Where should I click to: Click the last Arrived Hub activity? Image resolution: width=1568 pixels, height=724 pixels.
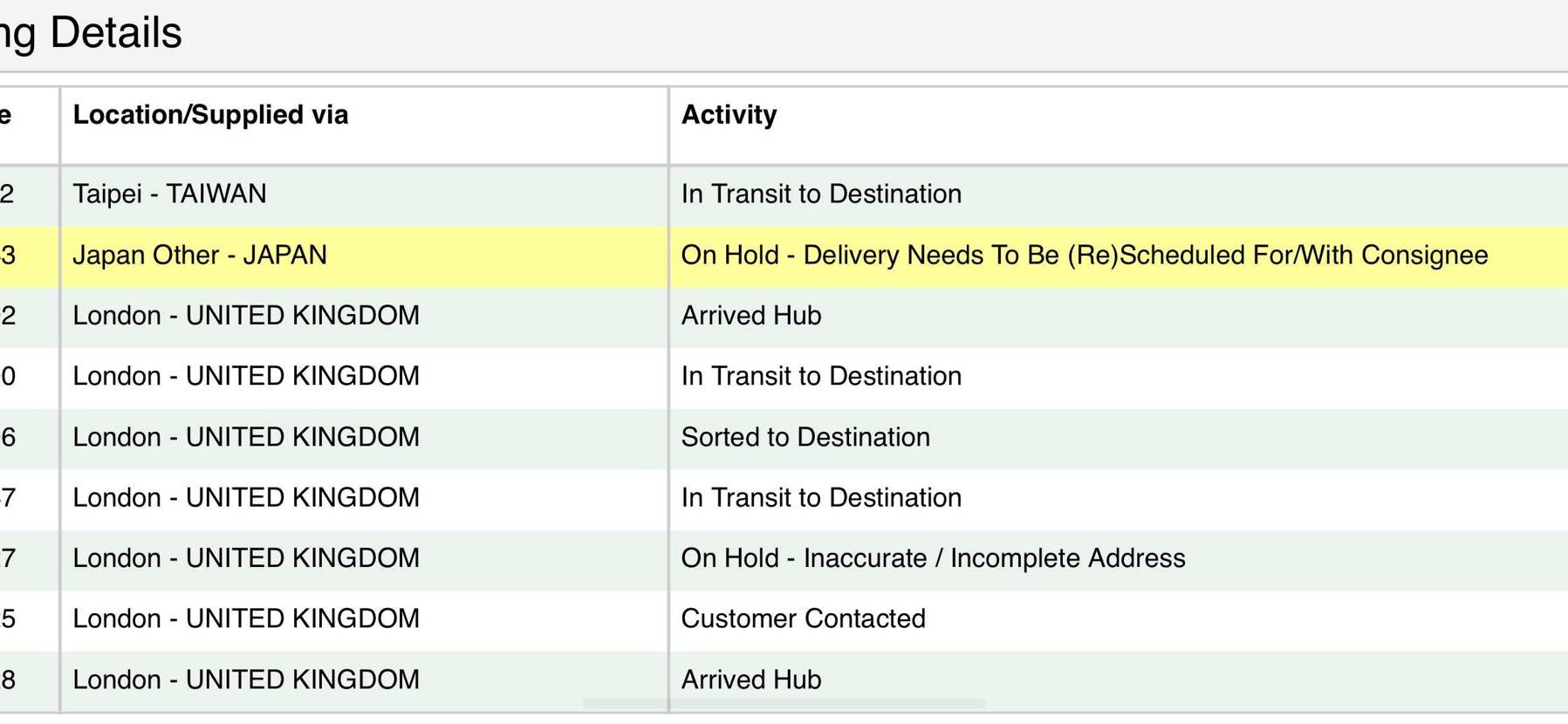point(750,680)
